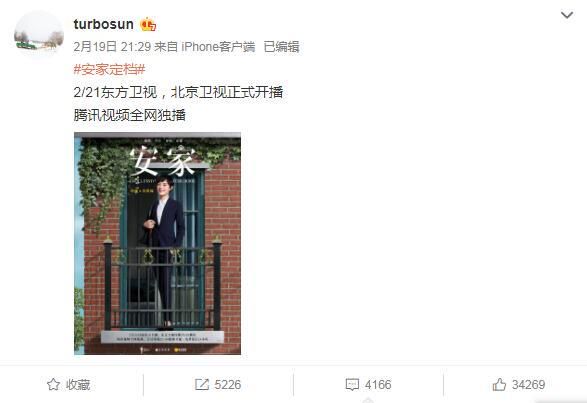Open the turbosun username link
Image resolution: width=587 pixels, height=403 pixels.
pyautogui.click(x=104, y=24)
